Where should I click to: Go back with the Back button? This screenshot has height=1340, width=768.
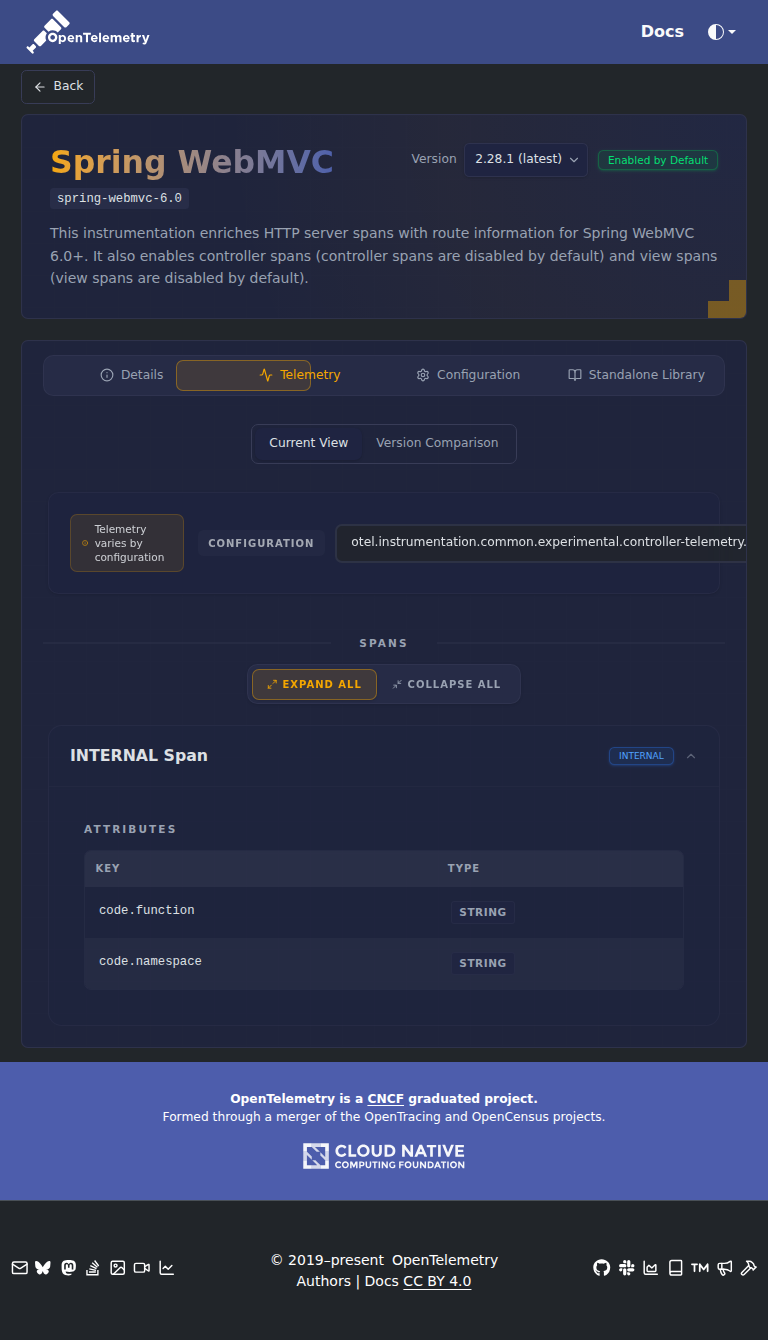(58, 87)
